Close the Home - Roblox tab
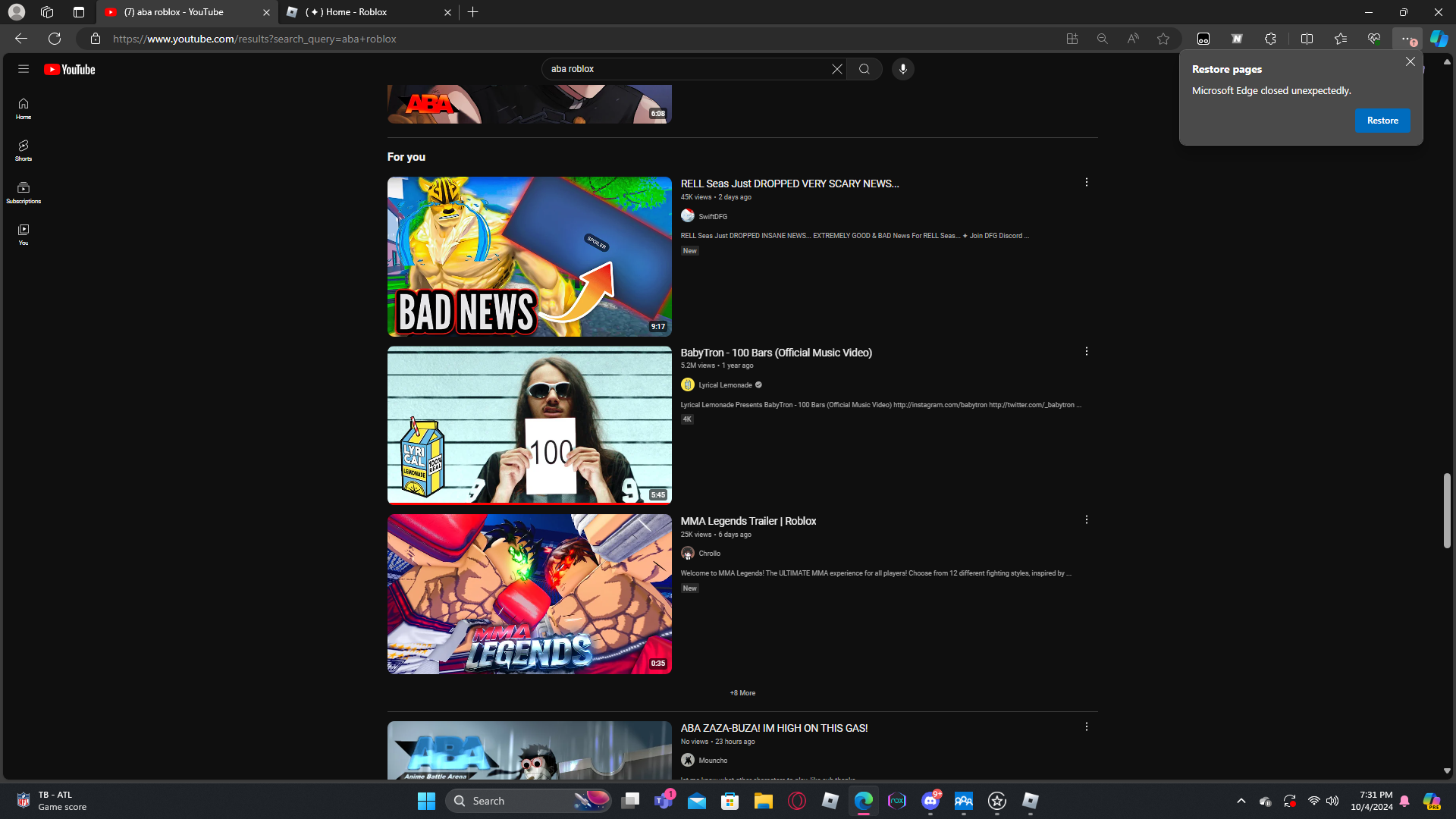This screenshot has height=819, width=1456. (447, 12)
